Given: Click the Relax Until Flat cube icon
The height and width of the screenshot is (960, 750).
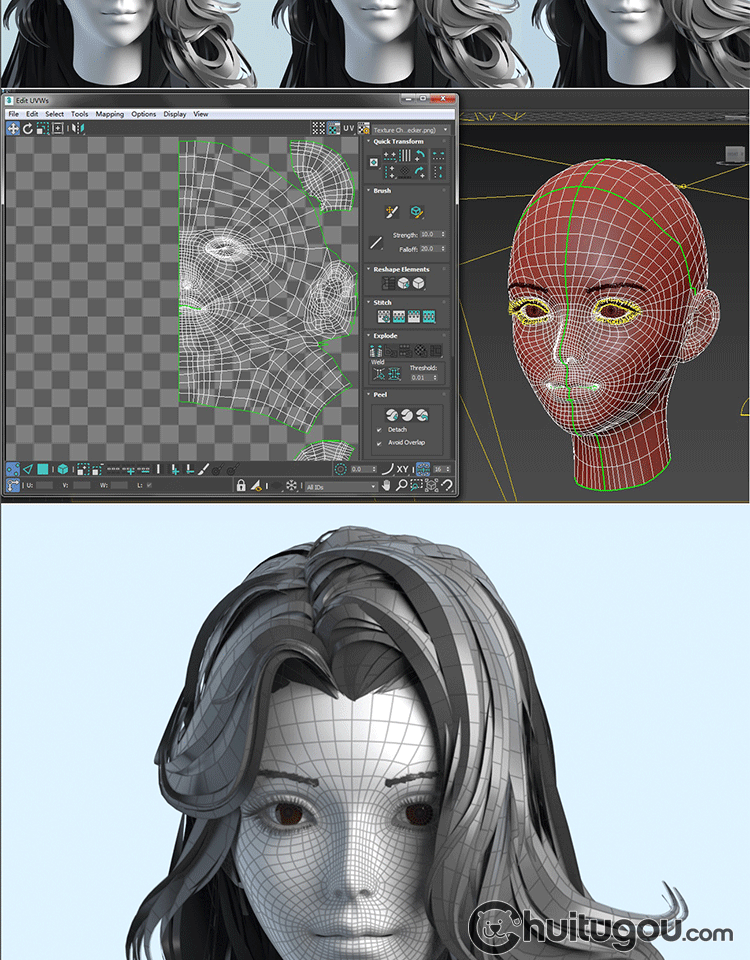Looking at the screenshot, I should [403, 283].
